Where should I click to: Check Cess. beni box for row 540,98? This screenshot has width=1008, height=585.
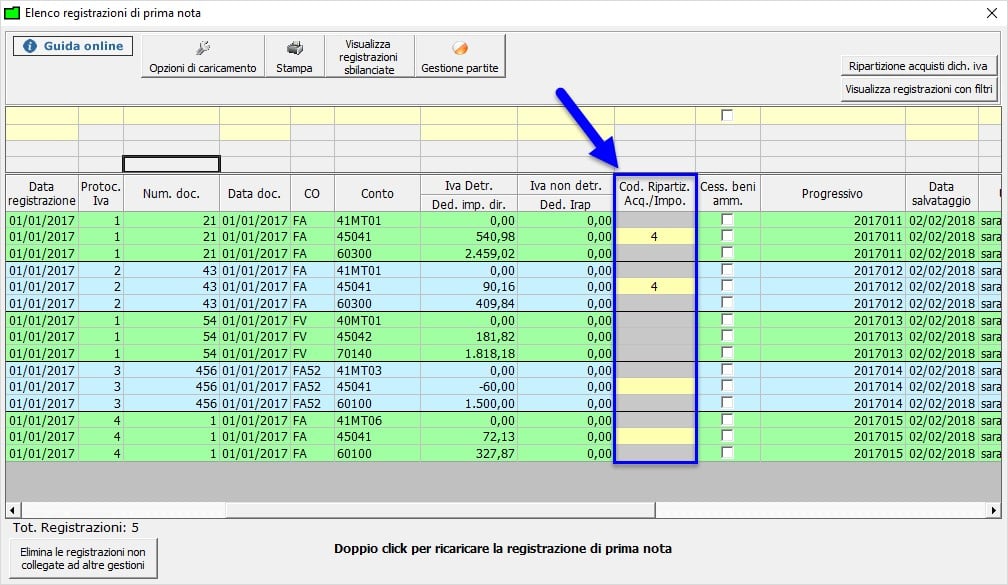click(x=727, y=236)
